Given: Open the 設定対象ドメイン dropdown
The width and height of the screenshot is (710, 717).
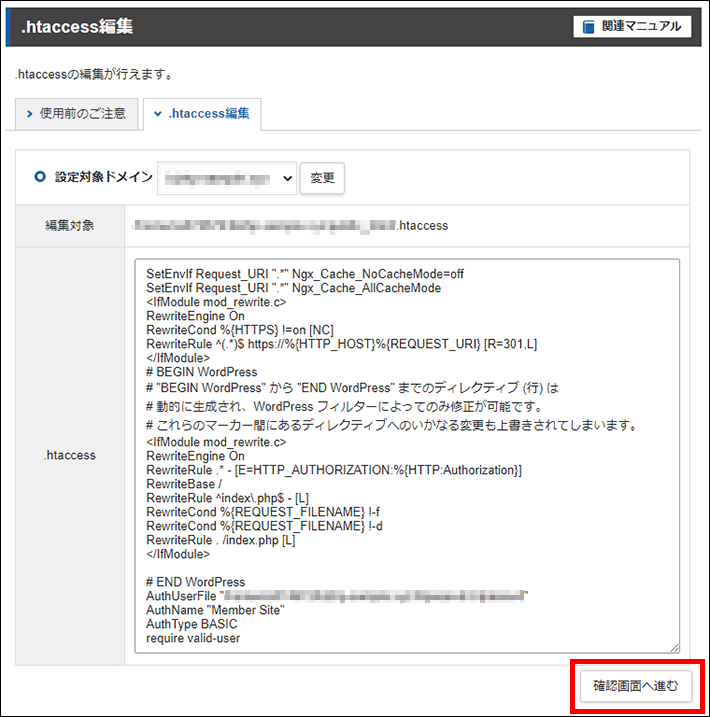Looking at the screenshot, I should 227,178.
